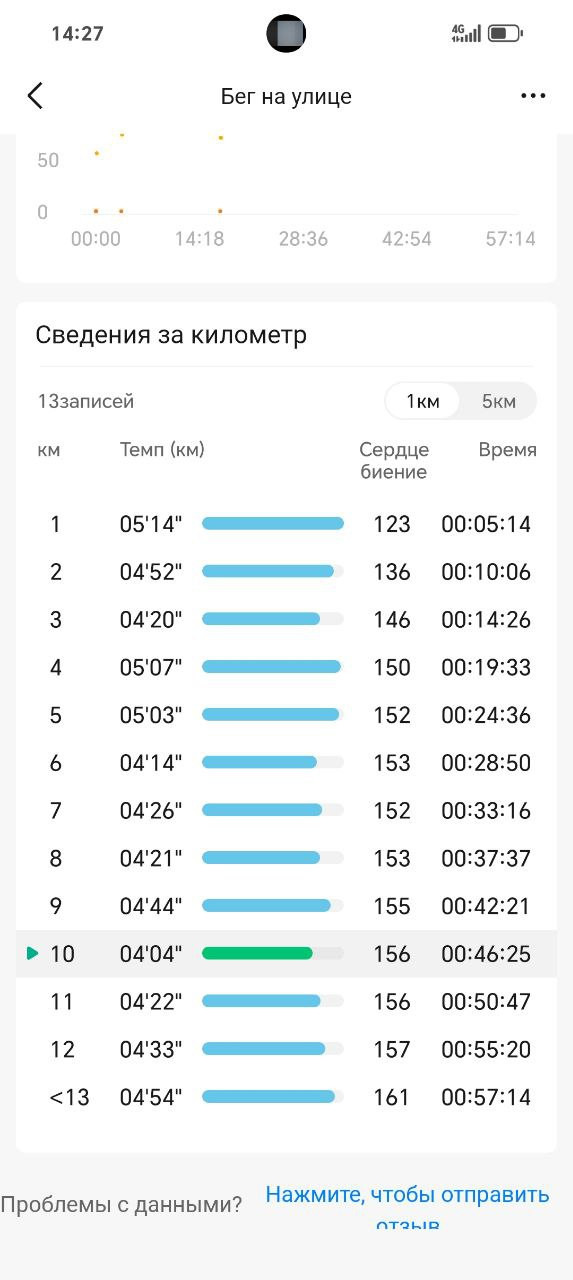Select the kilometer 1 row with 05'14" pace
573x1280 pixels.
point(286,524)
